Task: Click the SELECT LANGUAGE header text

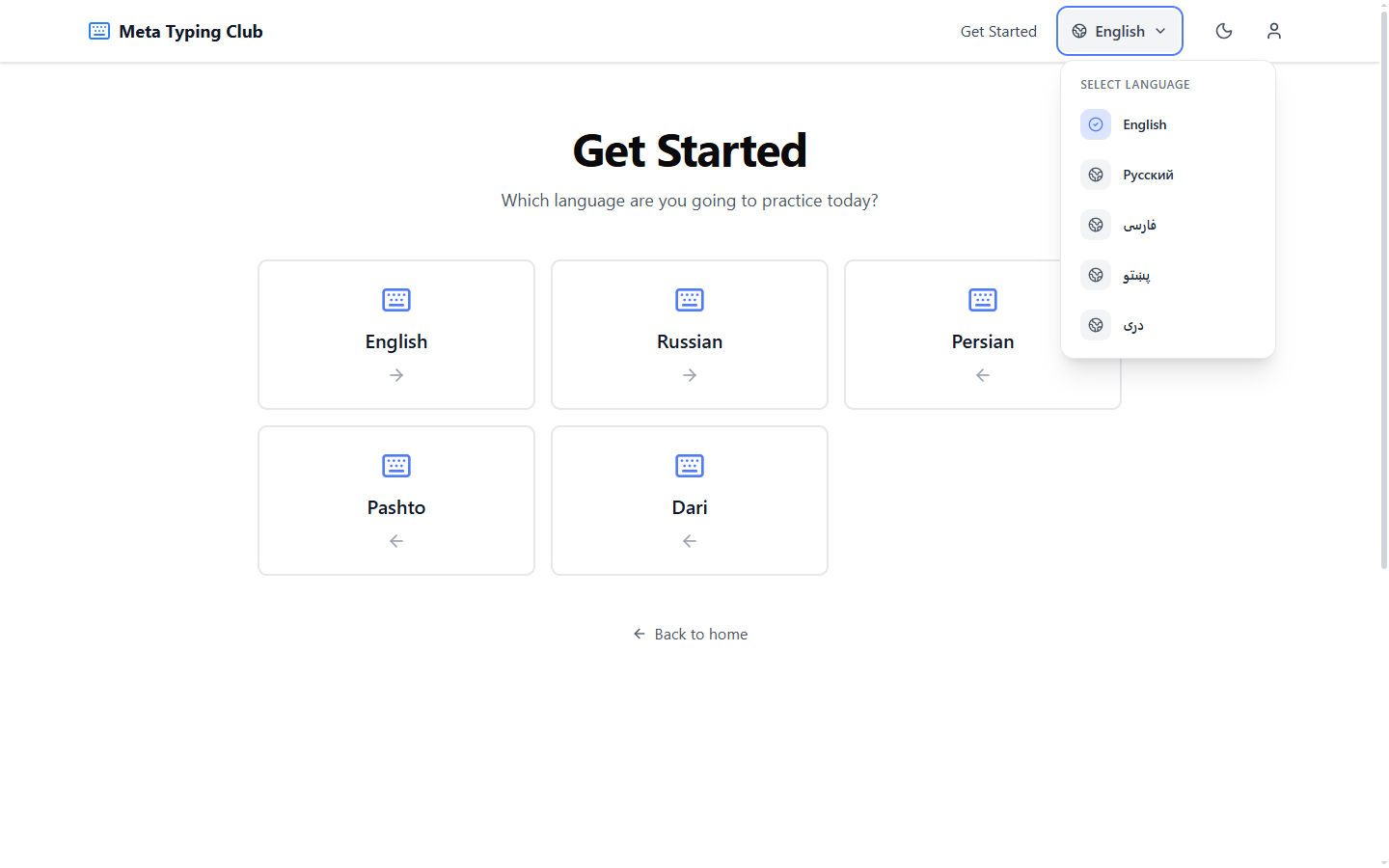Action: click(x=1135, y=85)
